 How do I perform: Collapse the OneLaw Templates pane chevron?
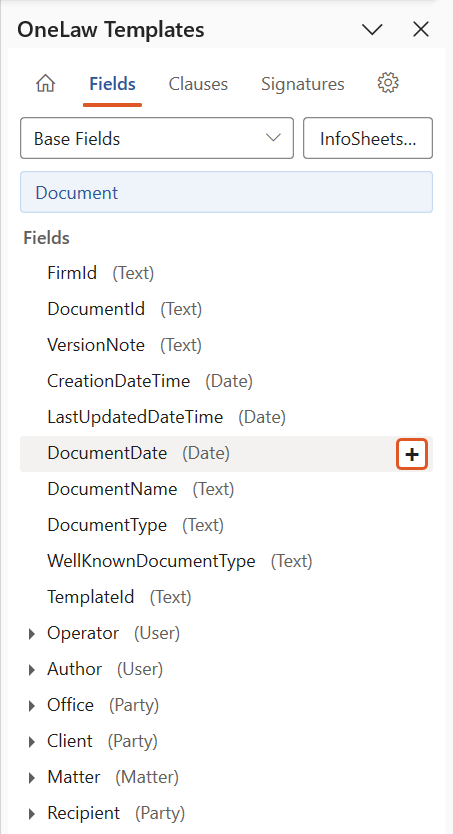click(372, 29)
